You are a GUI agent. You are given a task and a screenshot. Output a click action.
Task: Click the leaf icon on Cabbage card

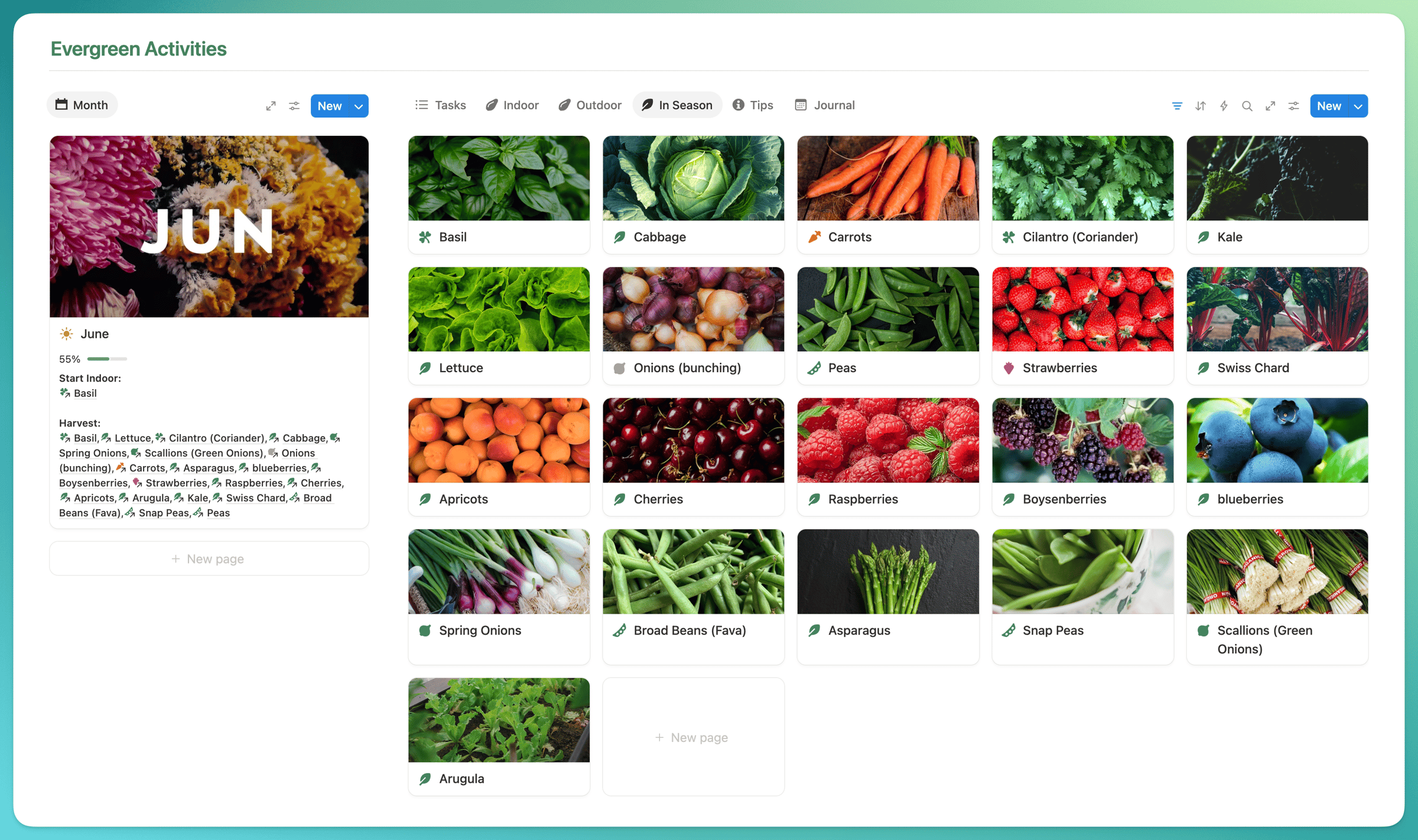pyautogui.click(x=619, y=237)
